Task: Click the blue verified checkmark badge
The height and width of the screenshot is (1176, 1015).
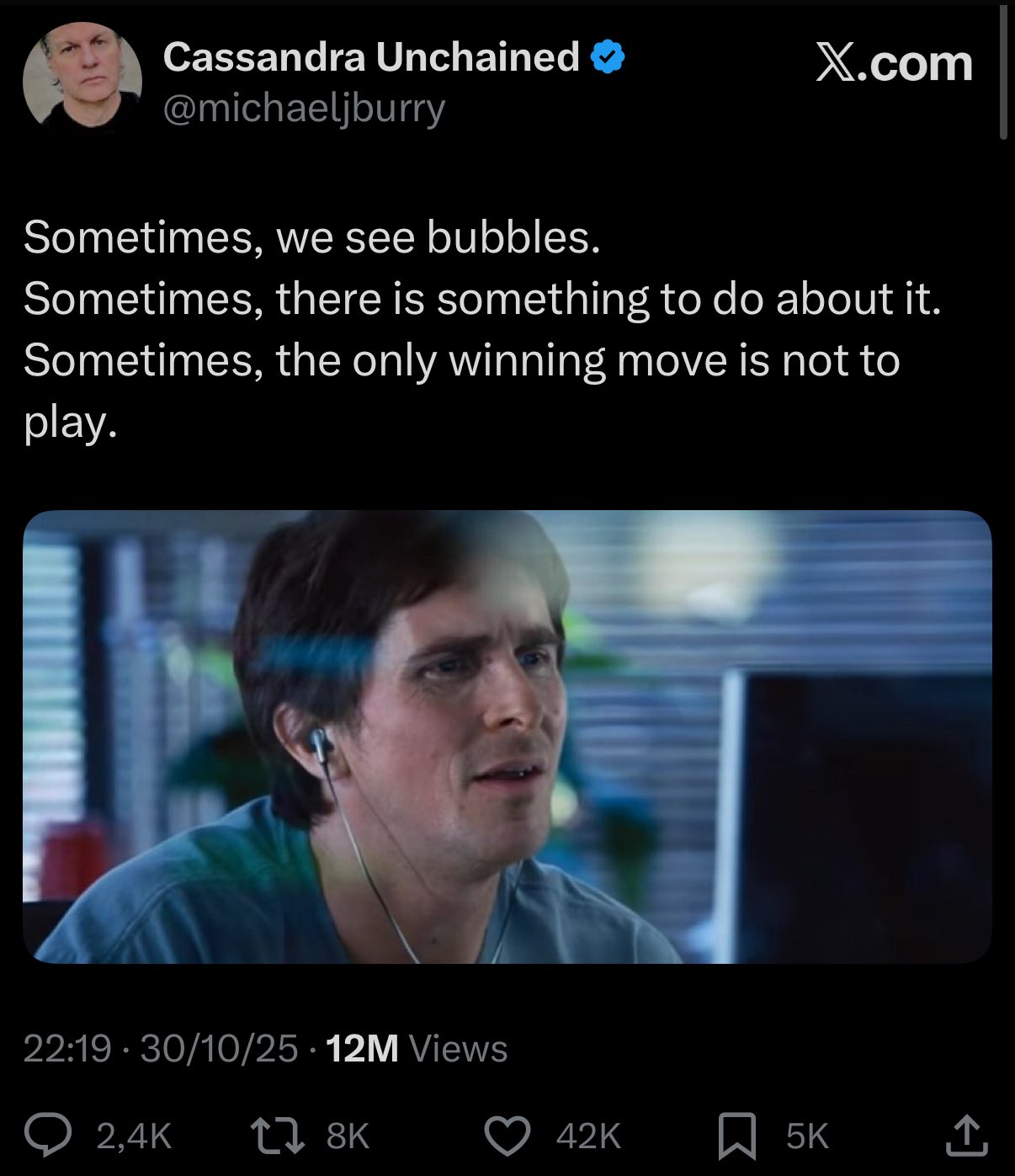Action: 607,57
